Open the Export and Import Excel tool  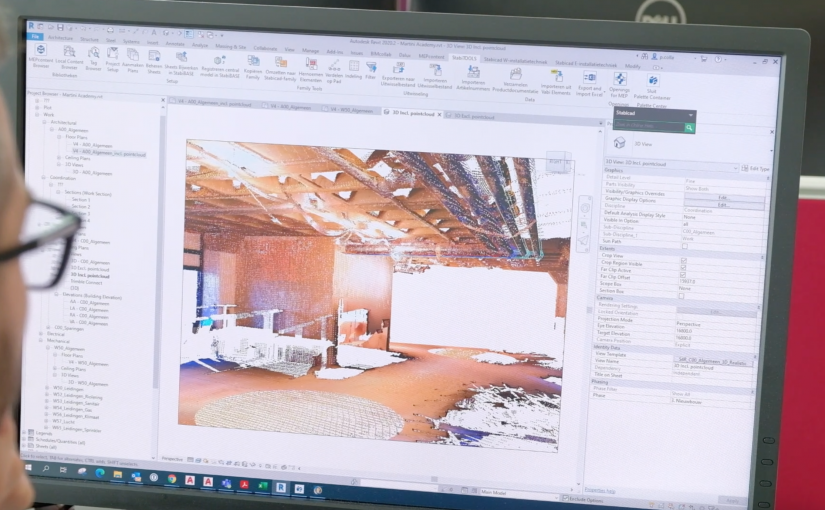coord(589,84)
